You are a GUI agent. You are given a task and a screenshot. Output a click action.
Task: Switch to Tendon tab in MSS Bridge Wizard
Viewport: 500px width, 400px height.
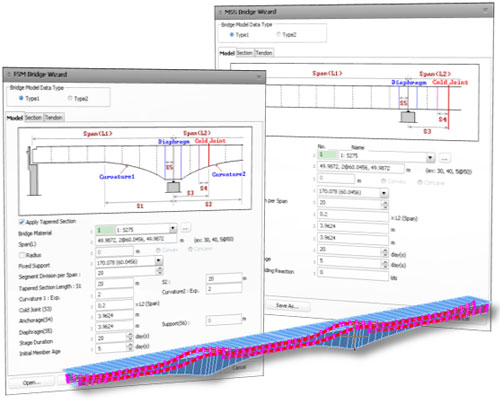click(264, 53)
